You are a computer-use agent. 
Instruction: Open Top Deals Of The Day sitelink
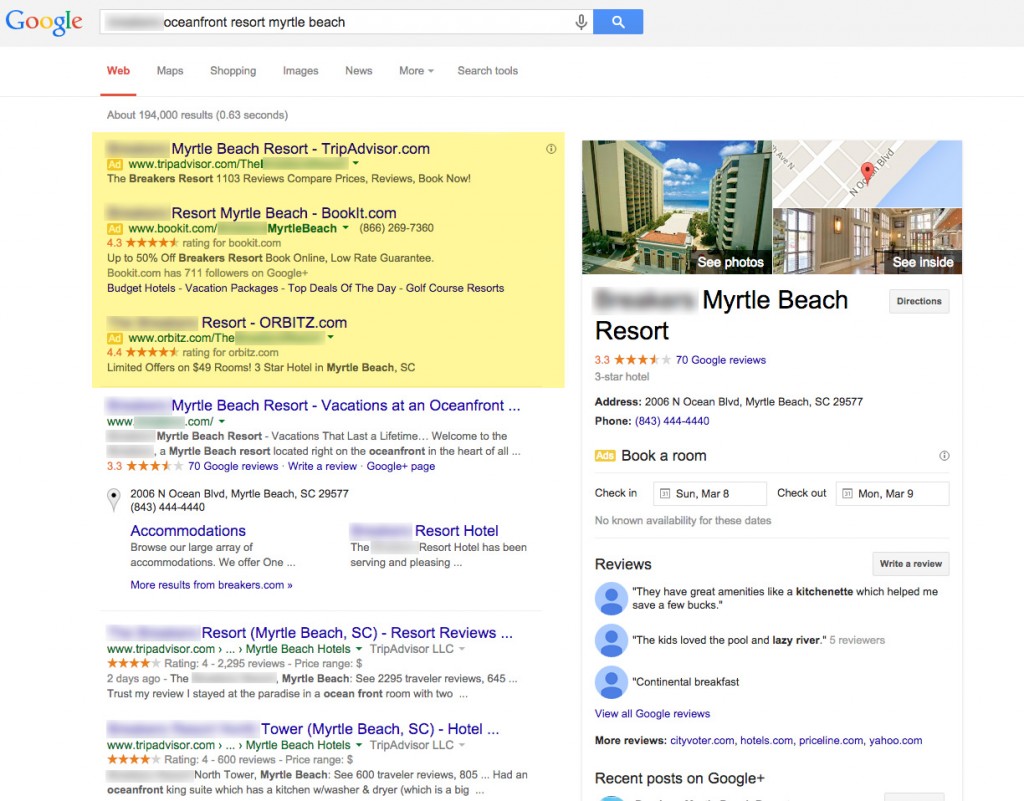click(342, 288)
